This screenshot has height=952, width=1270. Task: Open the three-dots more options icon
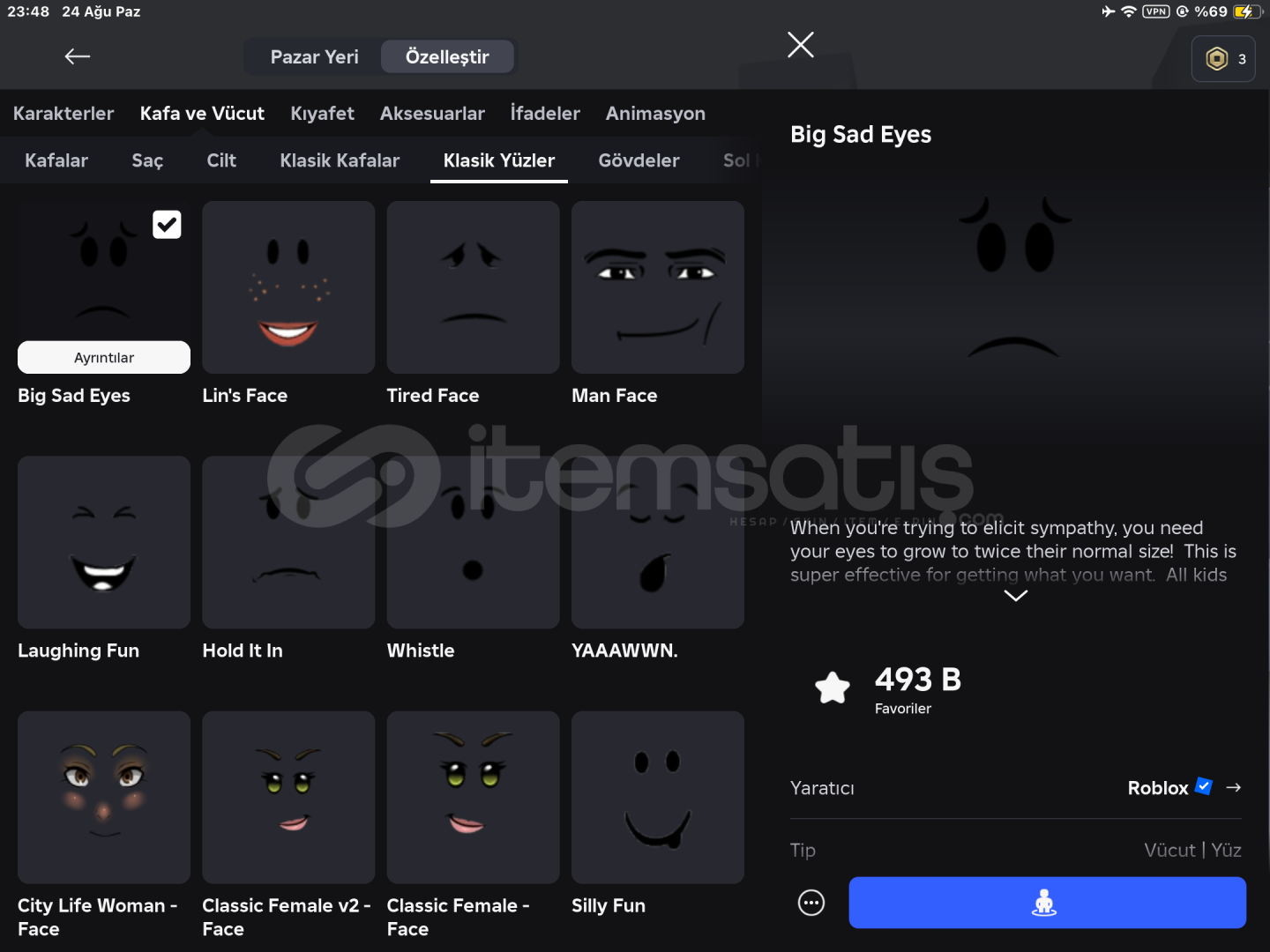coord(811,903)
